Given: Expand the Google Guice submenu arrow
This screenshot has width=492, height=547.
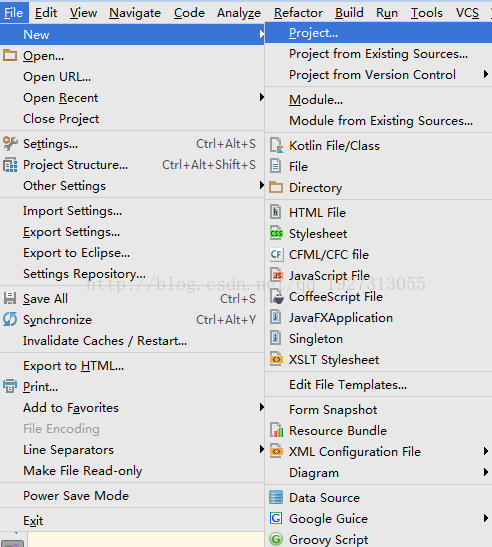Looking at the screenshot, I should (486, 518).
